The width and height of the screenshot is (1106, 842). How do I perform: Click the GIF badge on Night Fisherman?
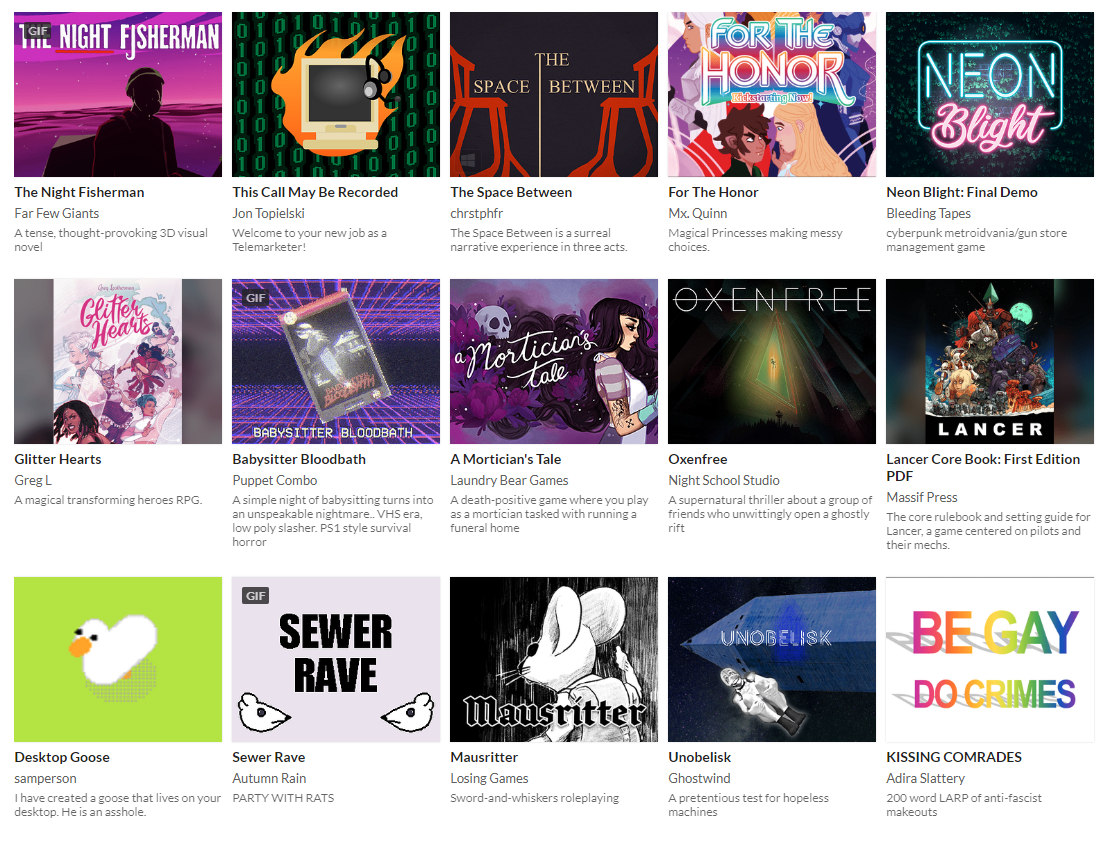pyautogui.click(x=37, y=31)
